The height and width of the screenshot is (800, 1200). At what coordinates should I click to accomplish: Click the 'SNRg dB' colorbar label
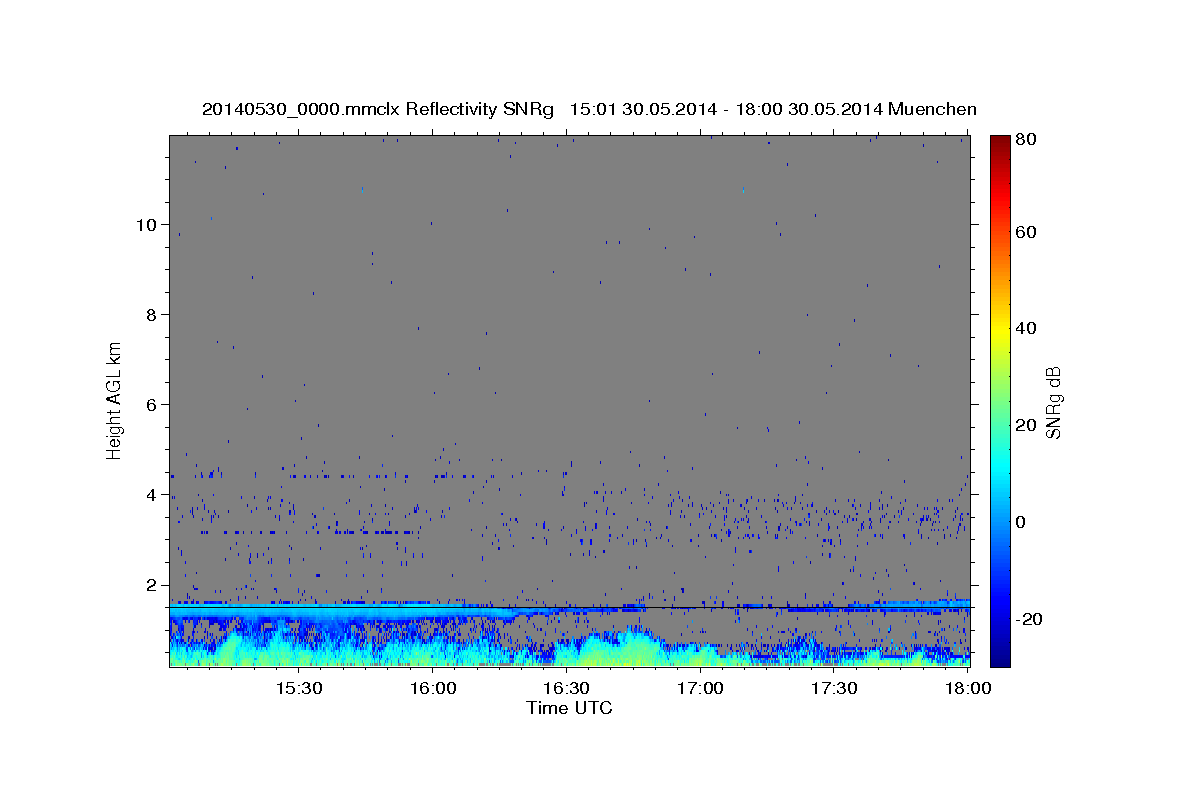pos(1053,403)
